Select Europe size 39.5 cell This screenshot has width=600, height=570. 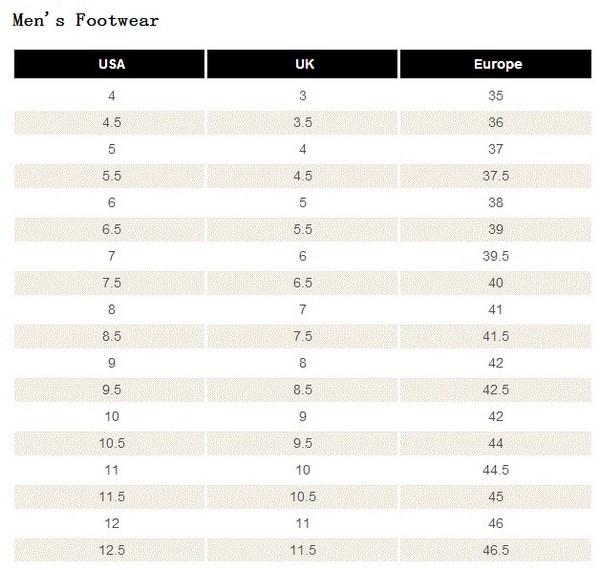pos(496,256)
